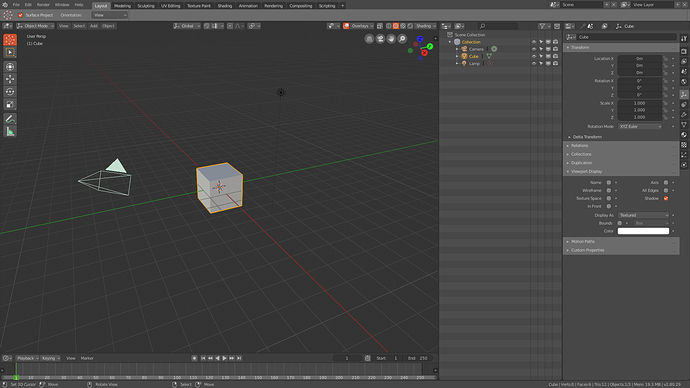Screen dimensions: 690x388
Task: Toggle the auto keying record button
Action: pos(194,358)
